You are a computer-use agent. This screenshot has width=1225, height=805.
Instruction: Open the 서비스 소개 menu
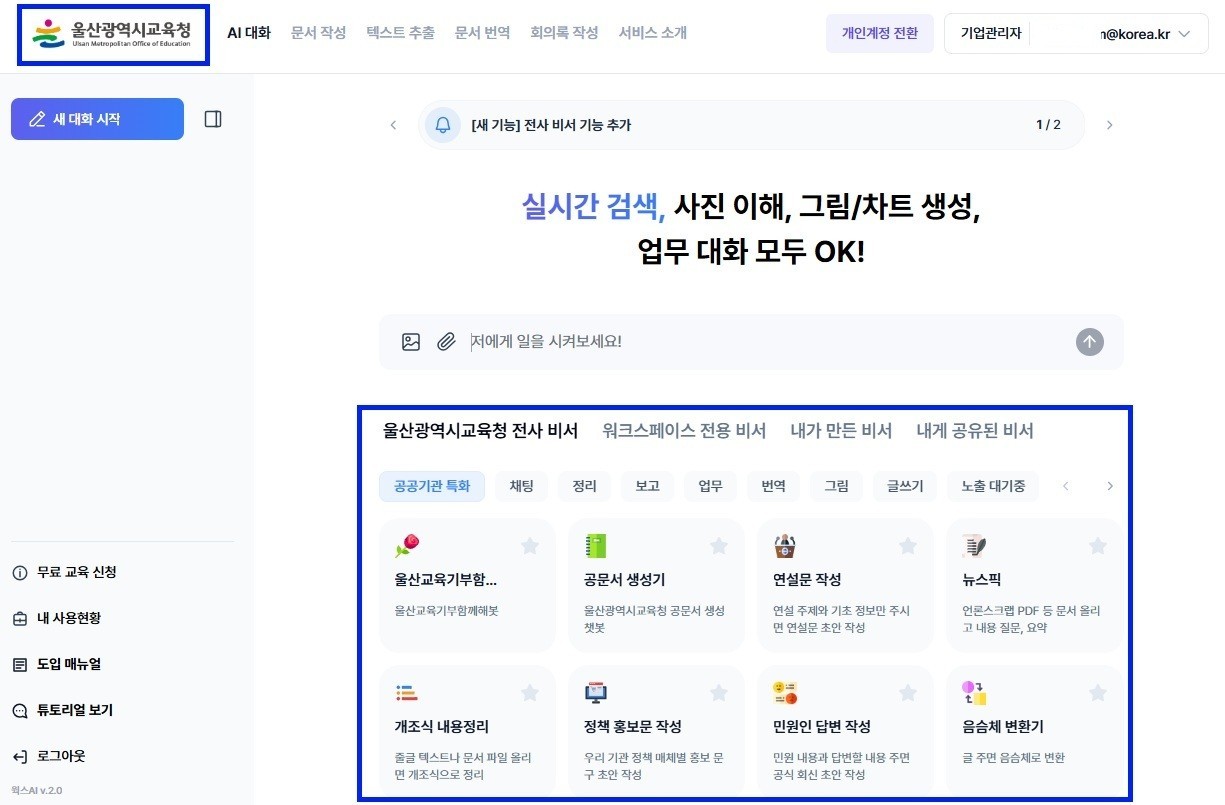(653, 33)
